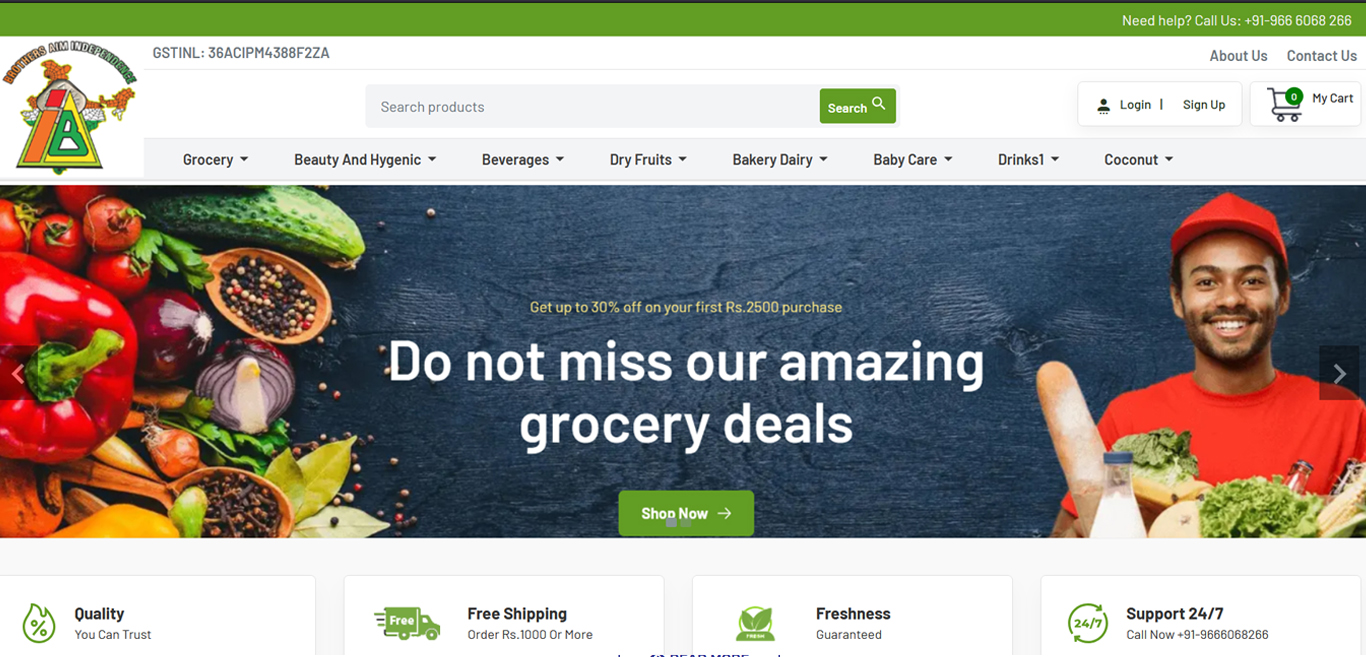The width and height of the screenshot is (1366, 657).
Task: Click the Free Shipping truck icon
Action: tap(407, 623)
